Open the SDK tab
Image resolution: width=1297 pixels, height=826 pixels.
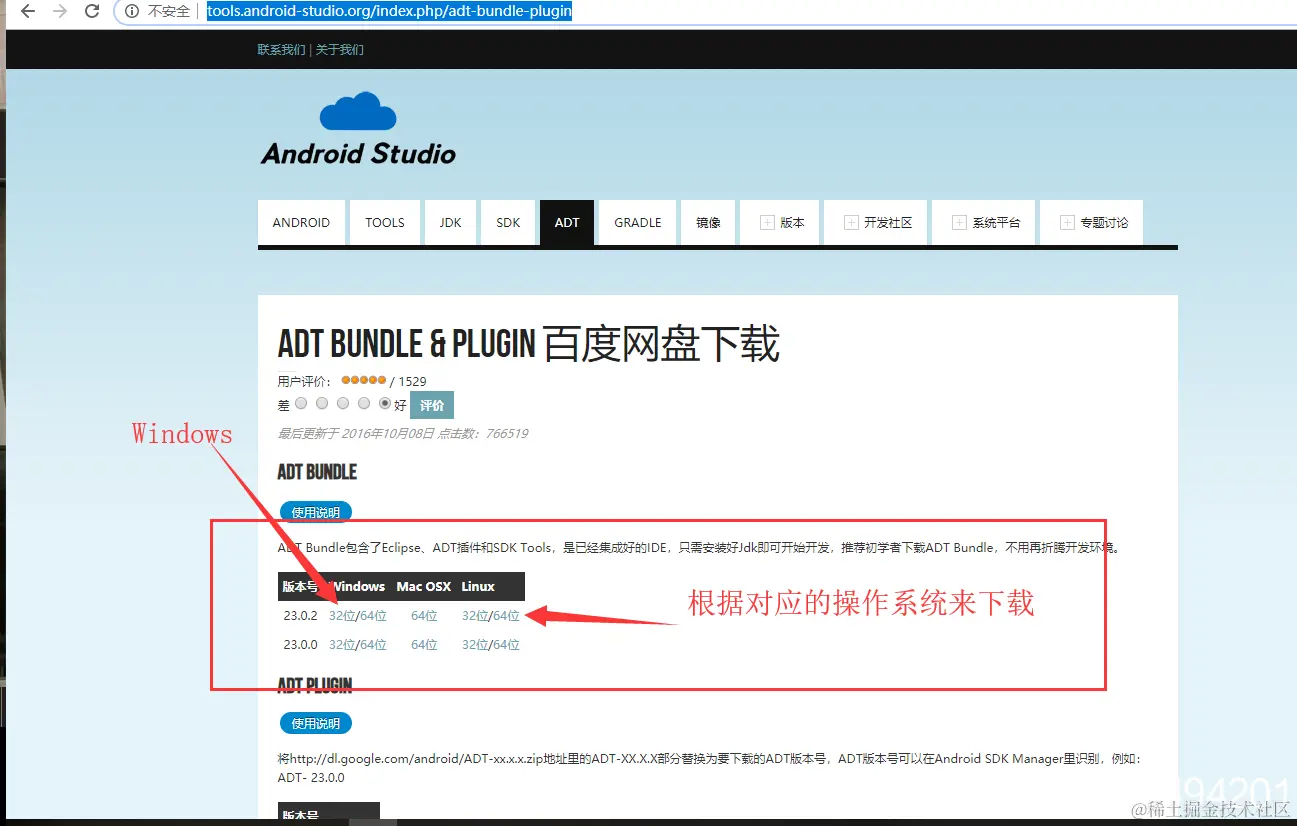(508, 222)
